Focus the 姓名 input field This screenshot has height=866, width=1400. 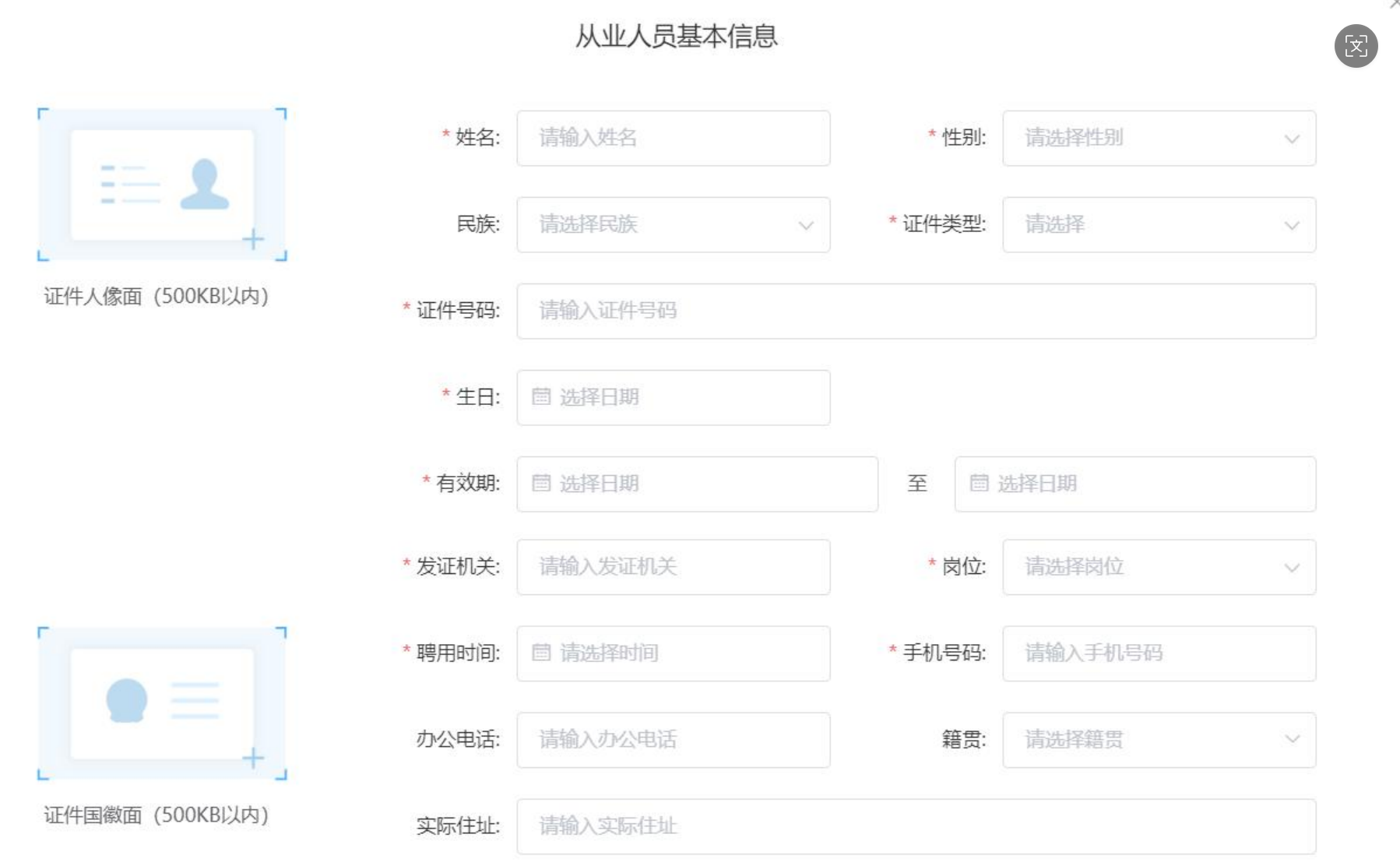673,139
